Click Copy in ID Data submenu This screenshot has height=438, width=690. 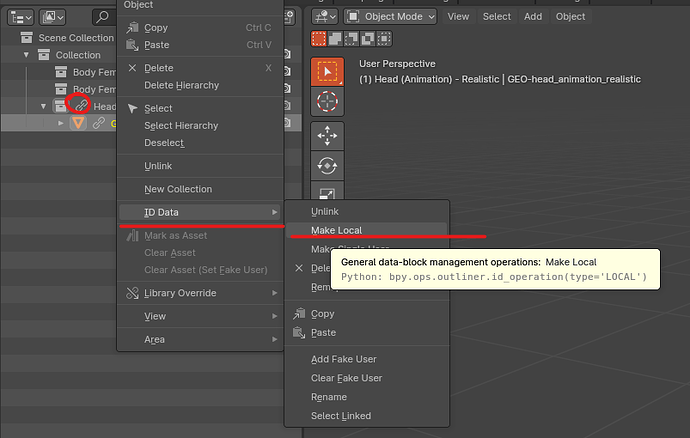click(x=367, y=314)
